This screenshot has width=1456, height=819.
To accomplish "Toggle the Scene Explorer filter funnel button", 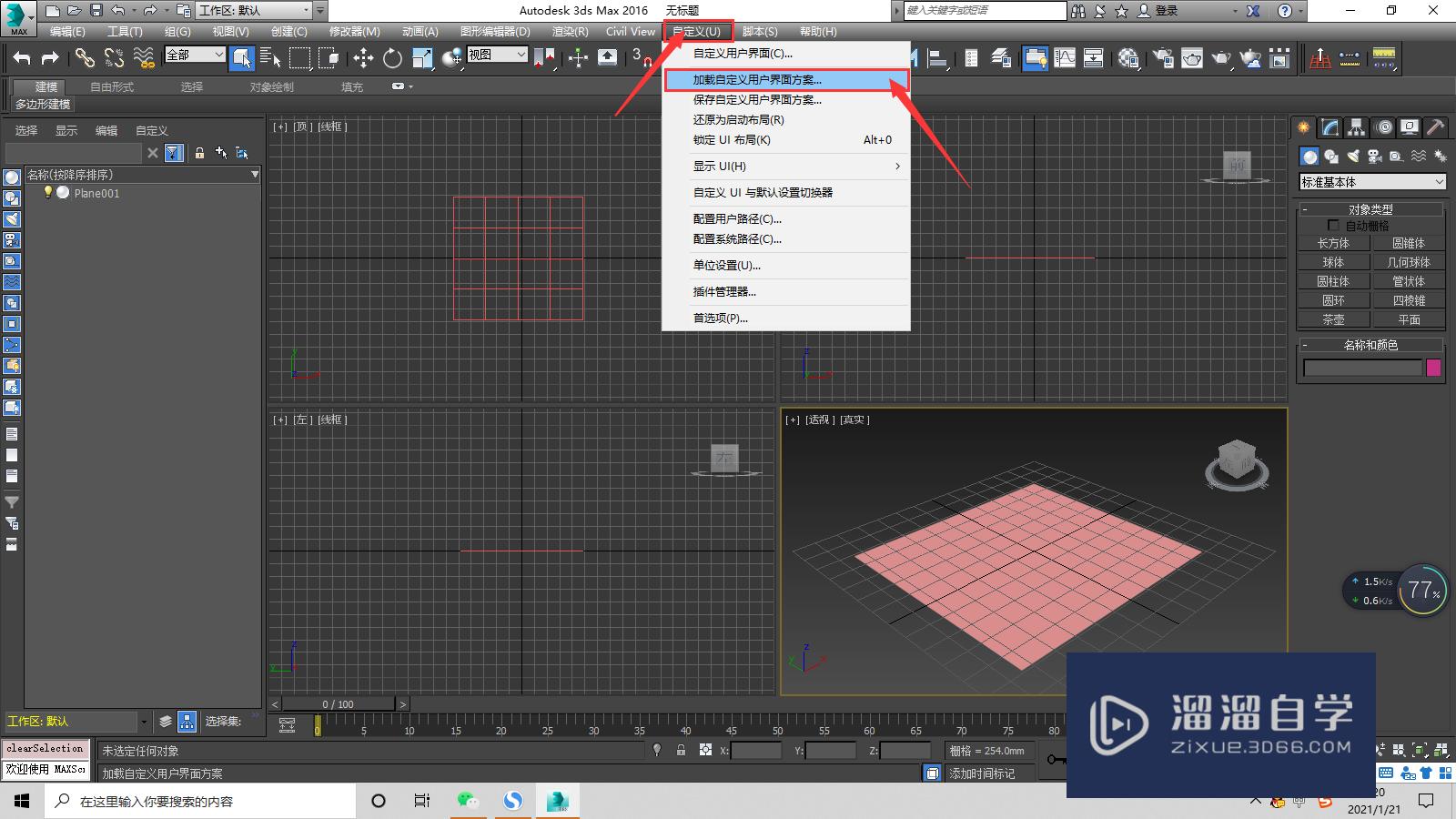I will (174, 153).
